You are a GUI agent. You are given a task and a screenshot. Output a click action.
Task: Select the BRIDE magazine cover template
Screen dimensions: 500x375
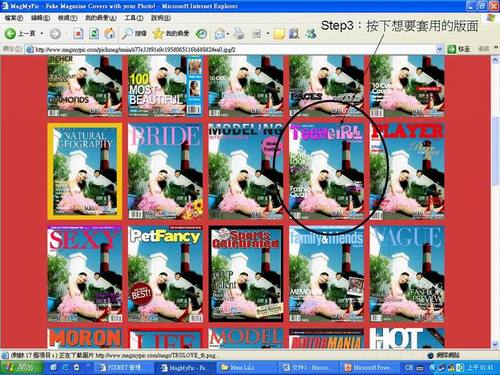tap(165, 171)
